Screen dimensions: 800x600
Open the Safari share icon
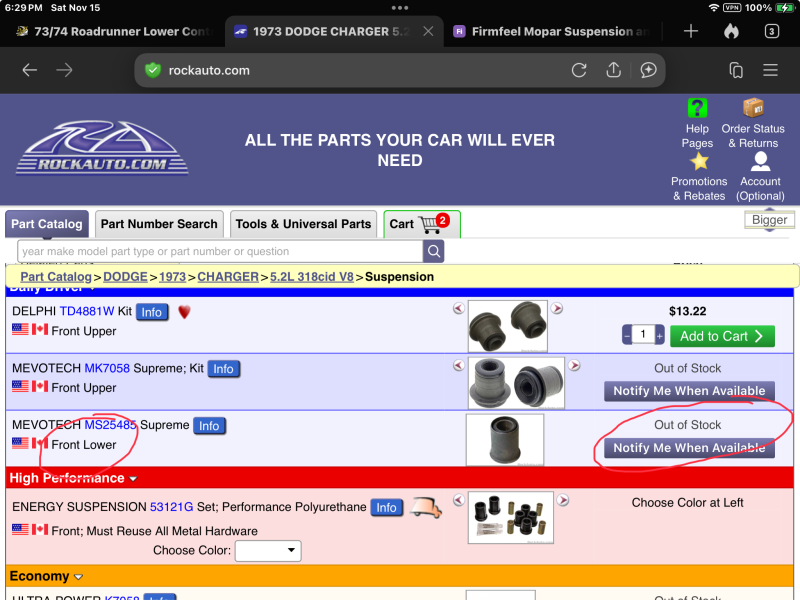614,70
